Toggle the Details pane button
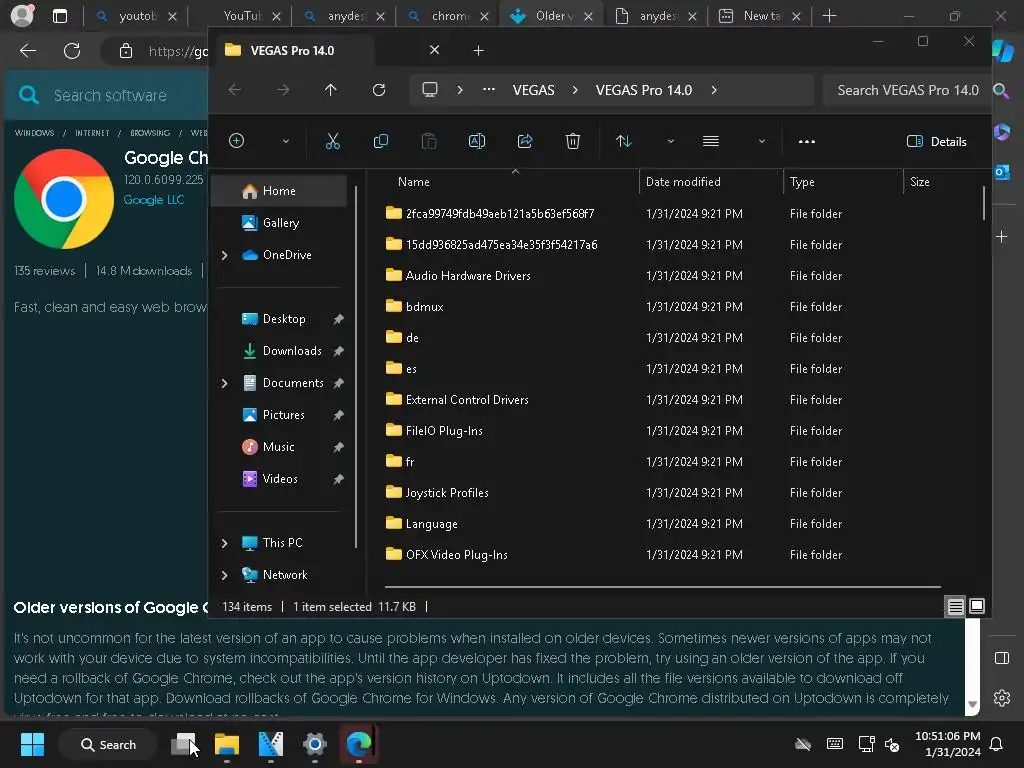 click(936, 142)
